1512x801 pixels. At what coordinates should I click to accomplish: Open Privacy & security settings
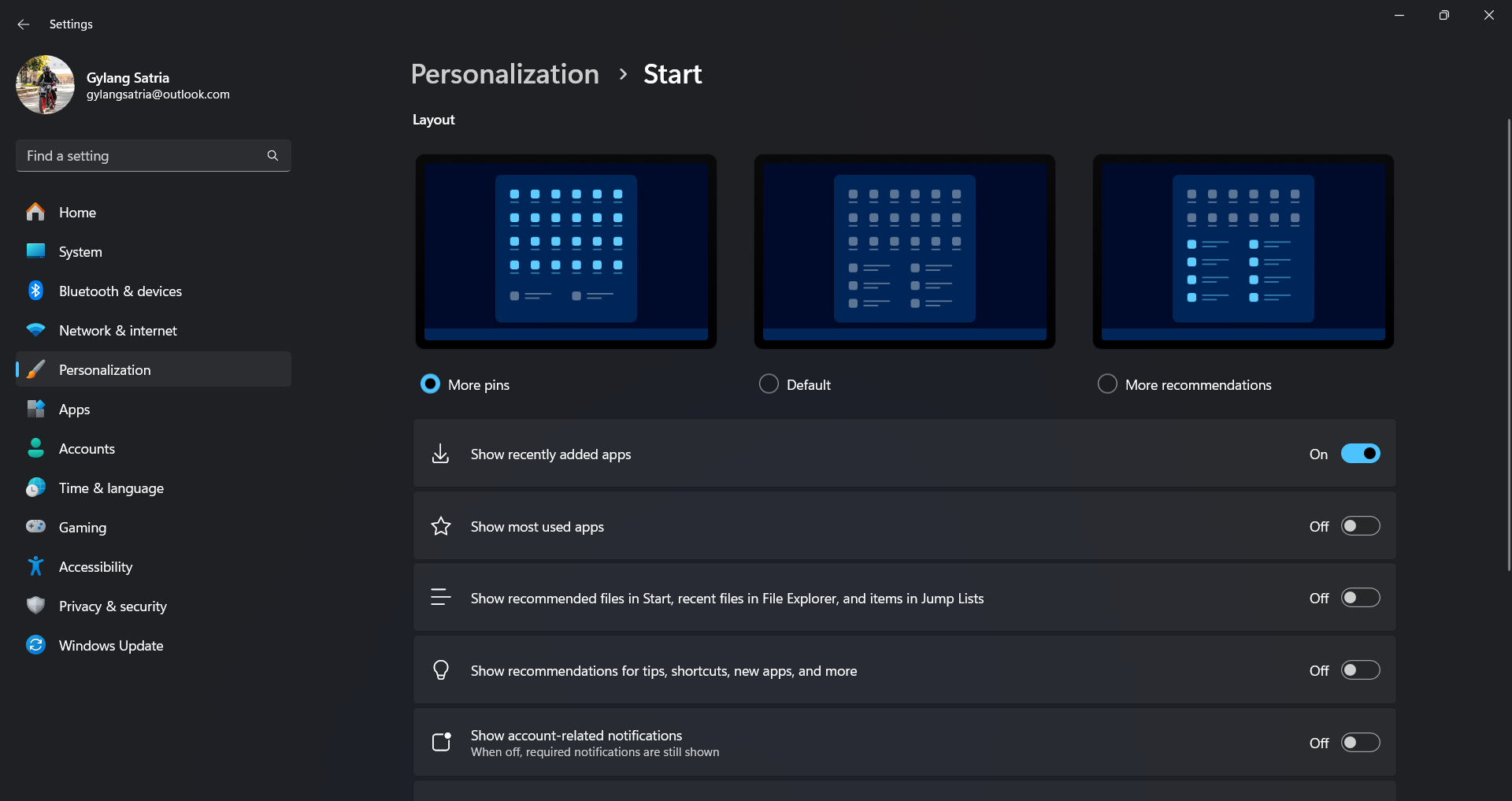[113, 606]
